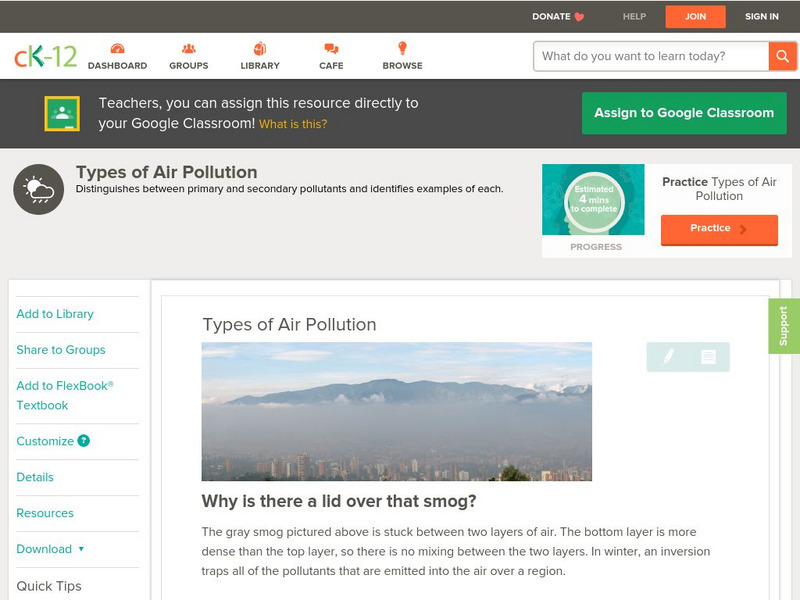Image resolution: width=800 pixels, height=600 pixels.
Task: Type in the search learning field
Action: (650, 56)
